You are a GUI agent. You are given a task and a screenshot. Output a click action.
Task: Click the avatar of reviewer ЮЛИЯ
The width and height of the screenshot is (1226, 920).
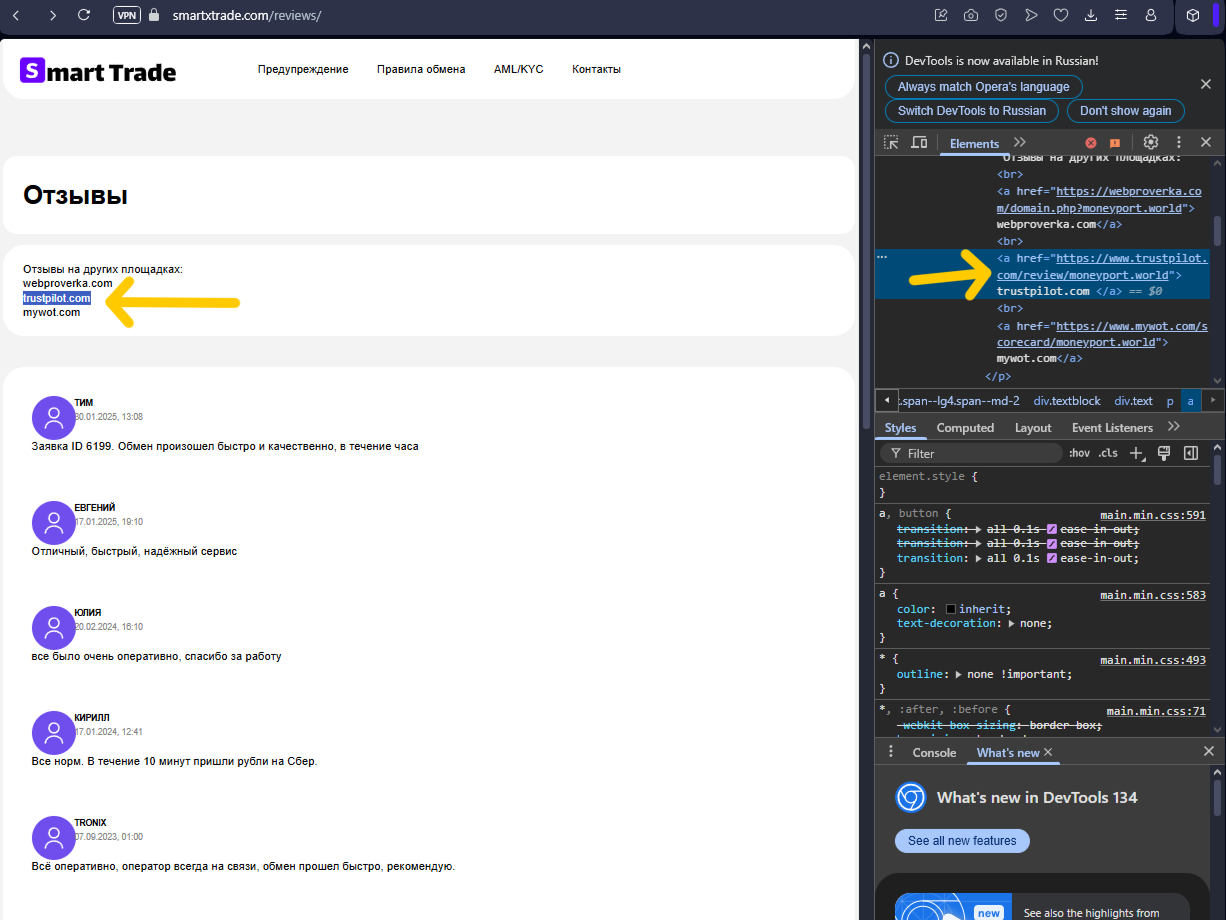coord(53,627)
